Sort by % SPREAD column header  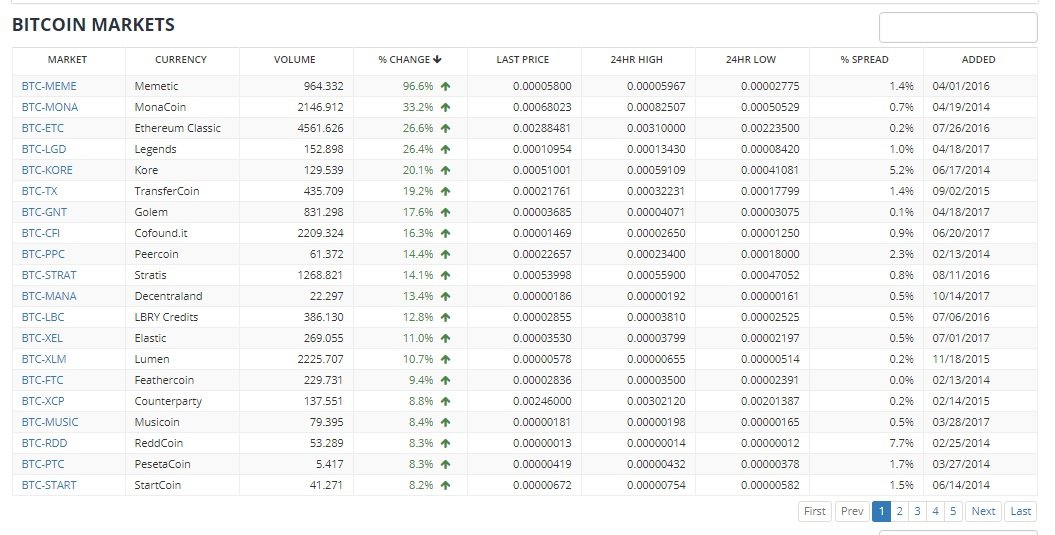click(x=865, y=59)
